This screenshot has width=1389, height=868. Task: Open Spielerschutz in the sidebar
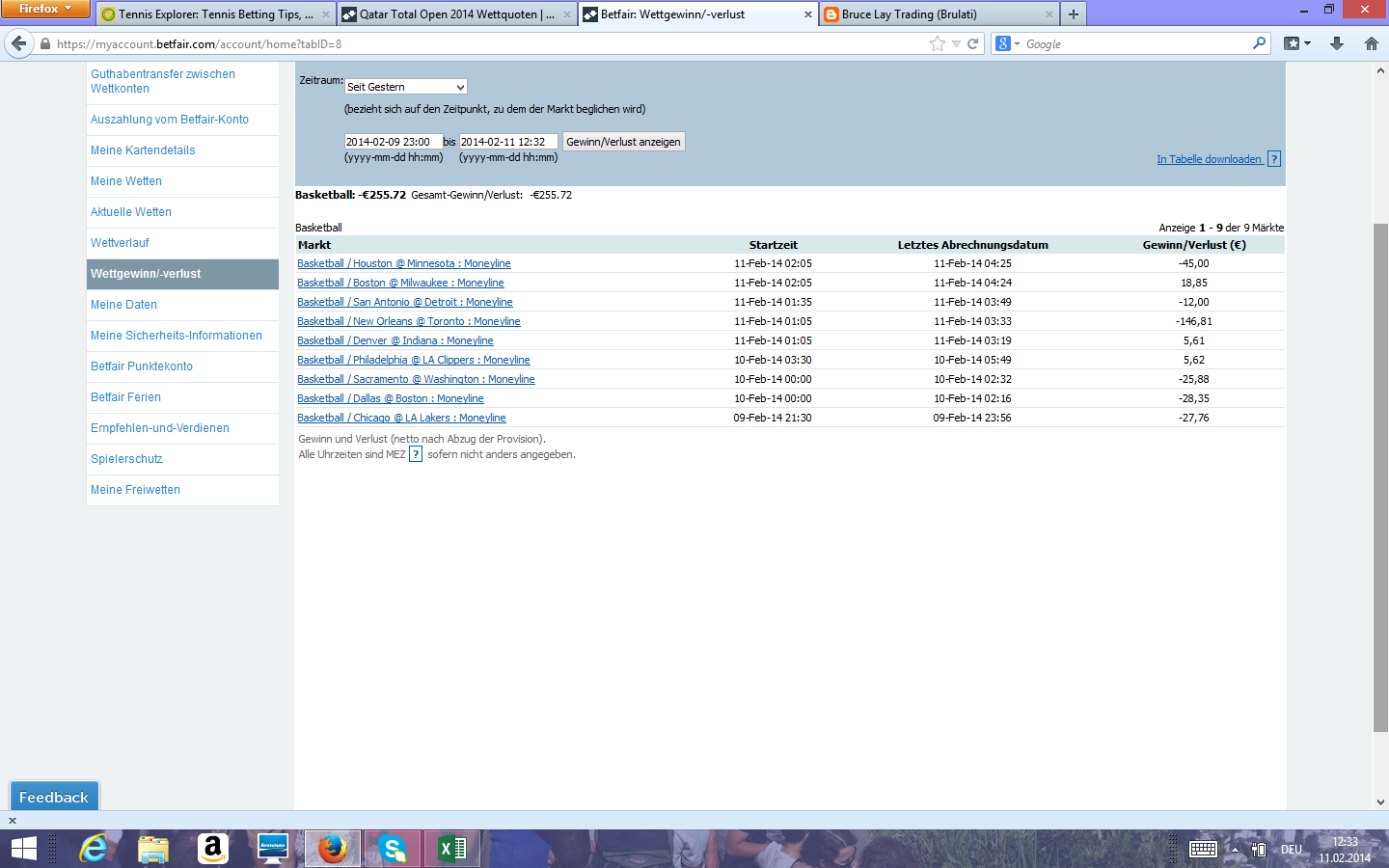click(x=126, y=459)
